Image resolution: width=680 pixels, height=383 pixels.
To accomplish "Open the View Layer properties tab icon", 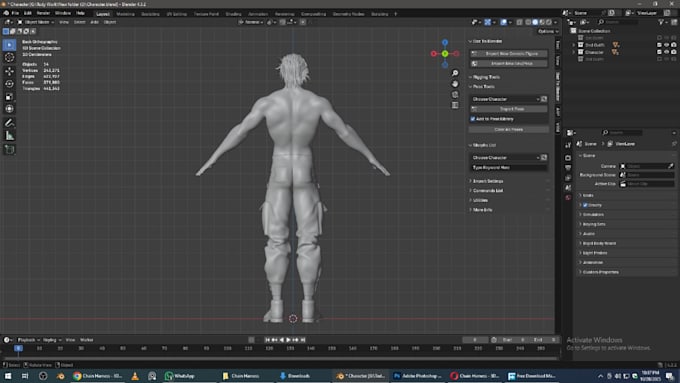I will point(568,178).
